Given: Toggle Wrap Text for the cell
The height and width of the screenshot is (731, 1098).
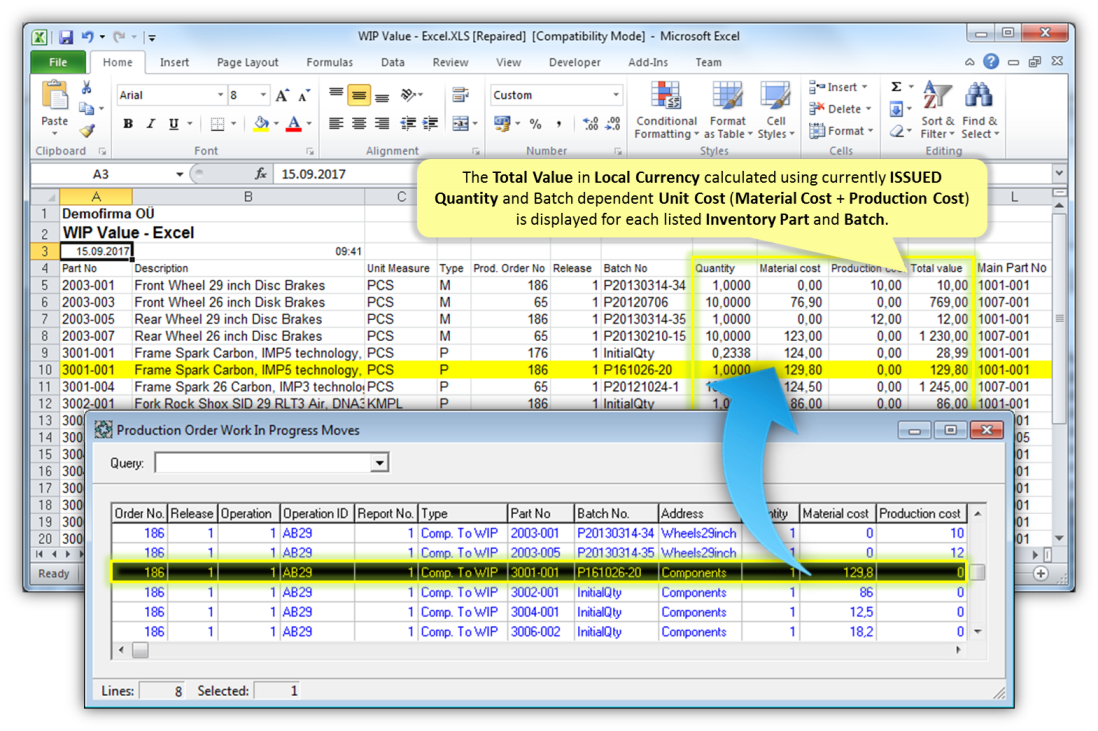Looking at the screenshot, I should point(460,95).
